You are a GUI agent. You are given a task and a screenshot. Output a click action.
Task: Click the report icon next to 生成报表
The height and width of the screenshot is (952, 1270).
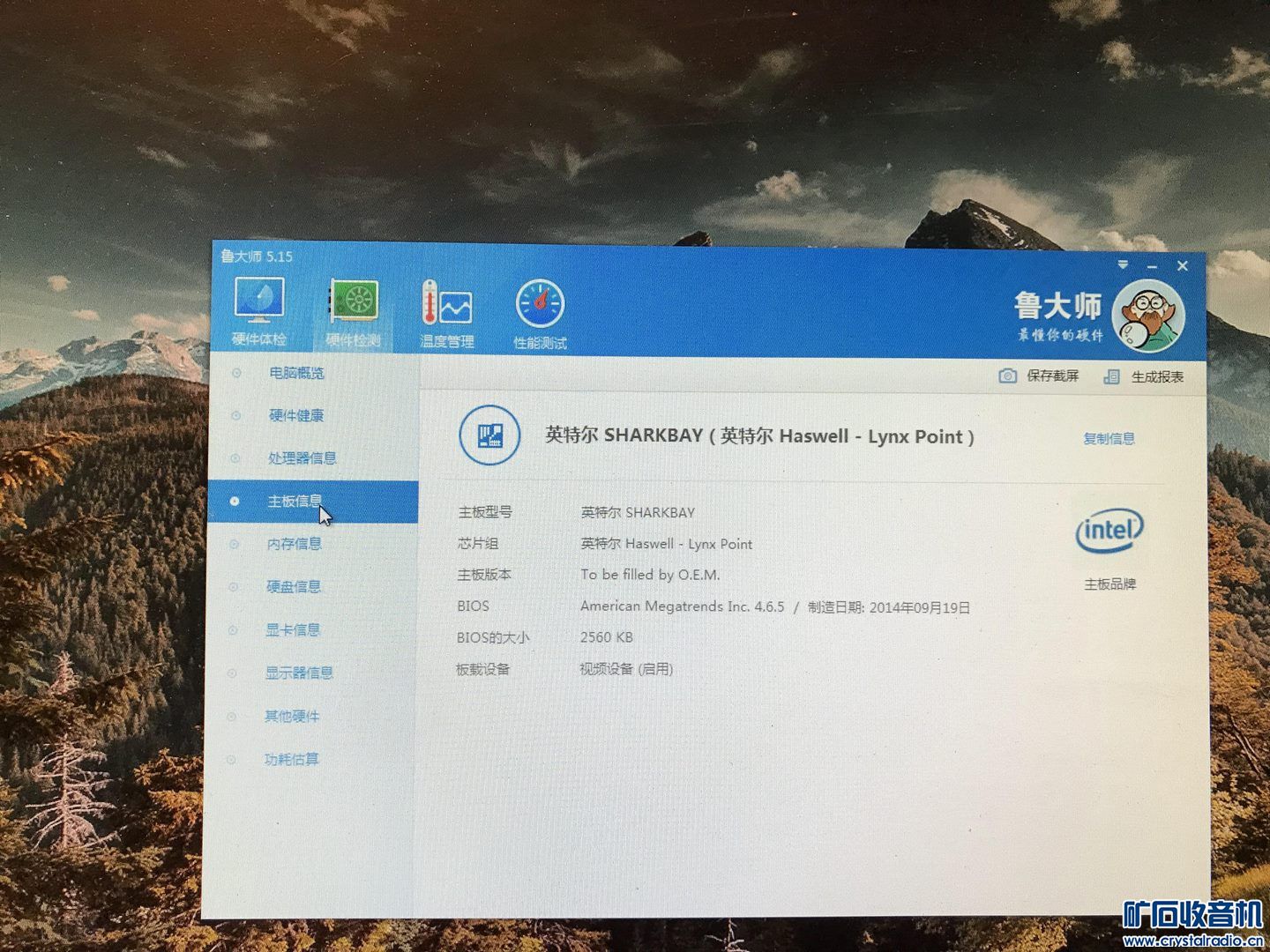click(1112, 376)
